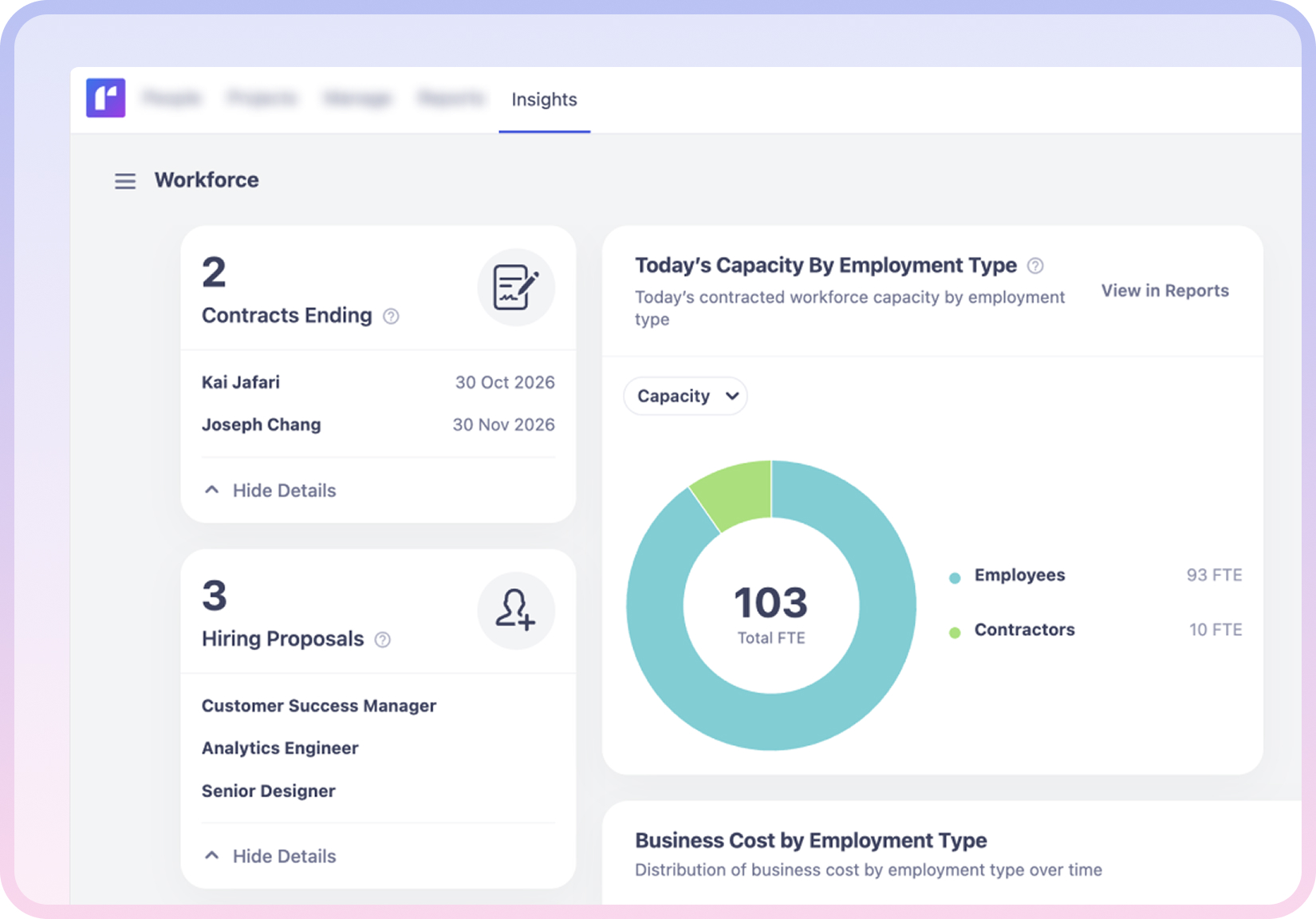Click the purple app logo icon
The image size is (1316, 919).
point(106,98)
